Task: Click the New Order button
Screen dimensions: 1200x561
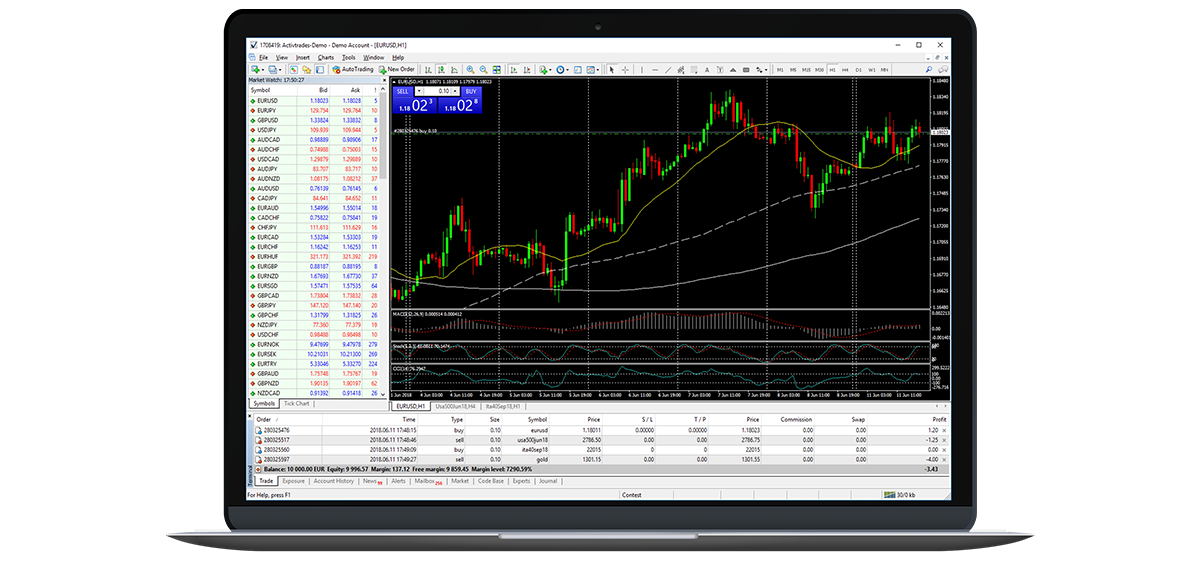Action: coord(396,70)
